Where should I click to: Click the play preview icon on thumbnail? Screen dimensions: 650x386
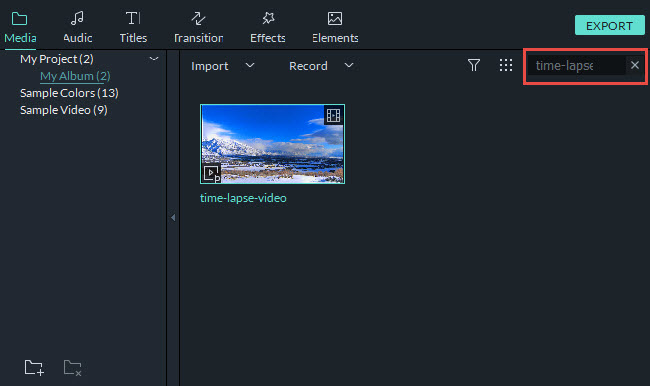click(x=211, y=173)
